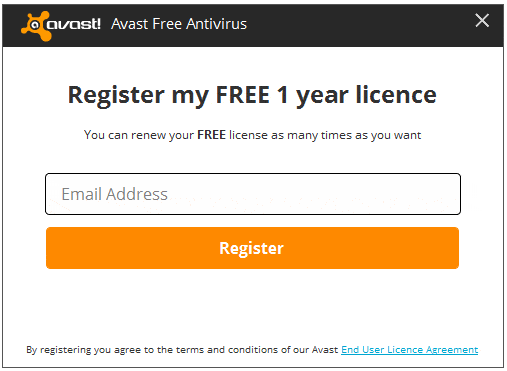Click the Register my FREE 1 year licence heading
This screenshot has height=371, width=507.
252,96
